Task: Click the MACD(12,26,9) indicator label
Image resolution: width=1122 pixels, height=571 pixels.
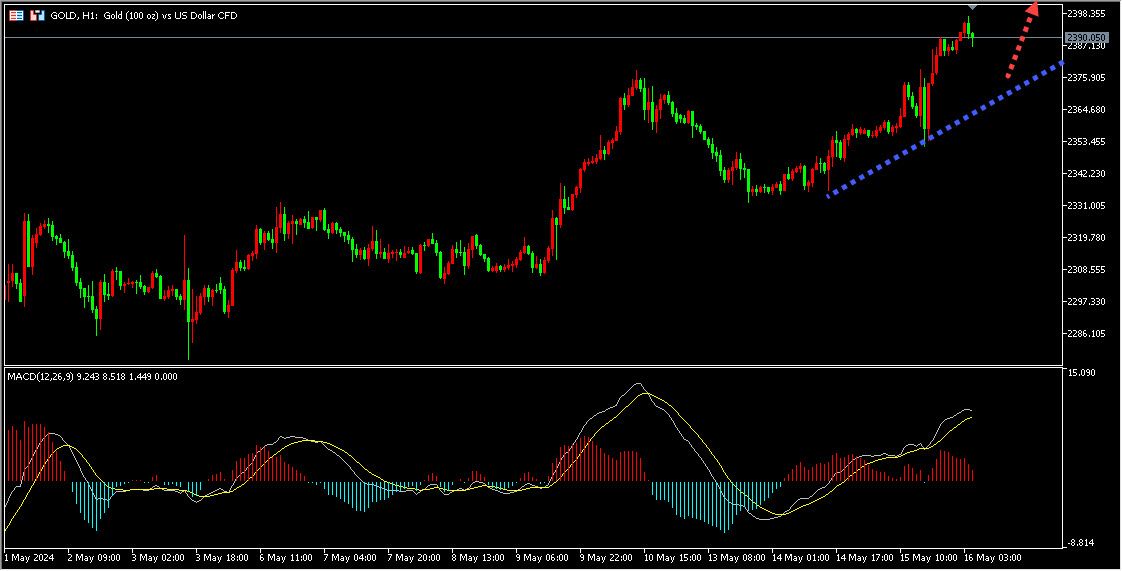Action: [x=40, y=376]
